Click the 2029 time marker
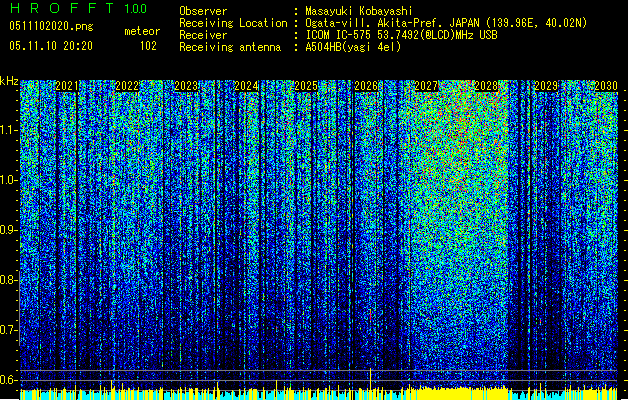The image size is (629, 400). pyautogui.click(x=546, y=86)
